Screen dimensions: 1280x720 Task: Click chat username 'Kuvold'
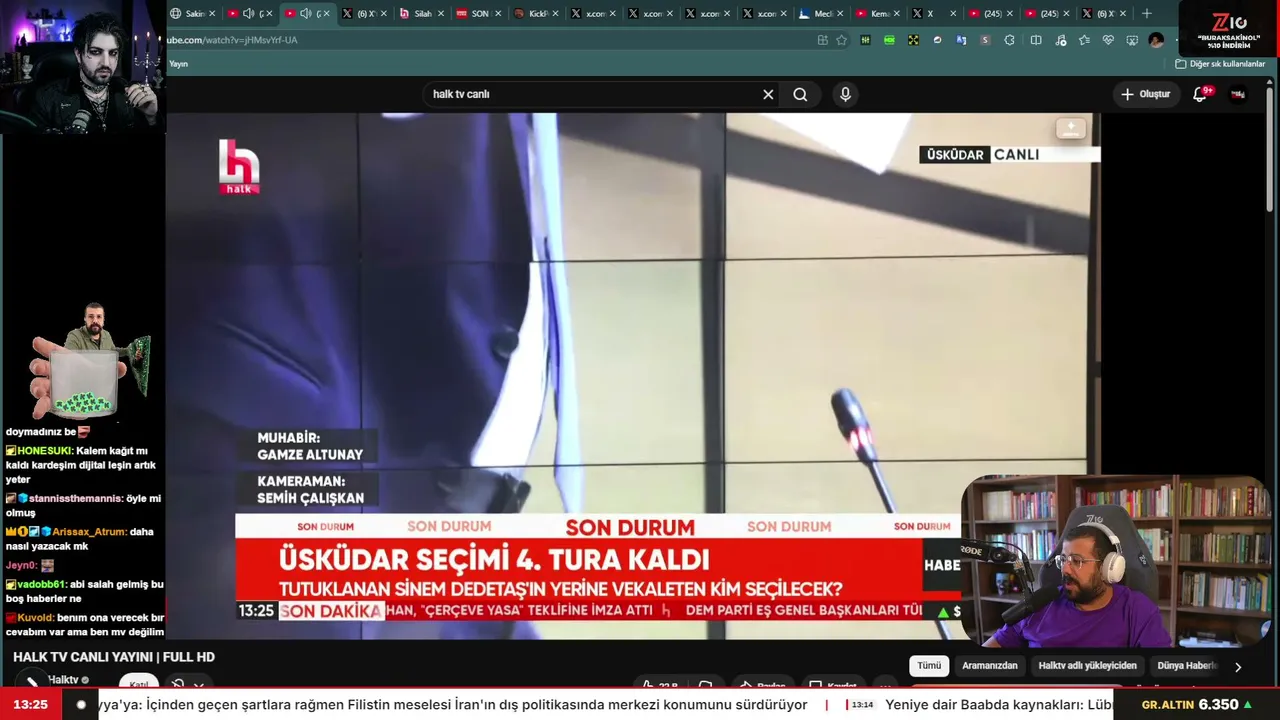(x=35, y=618)
